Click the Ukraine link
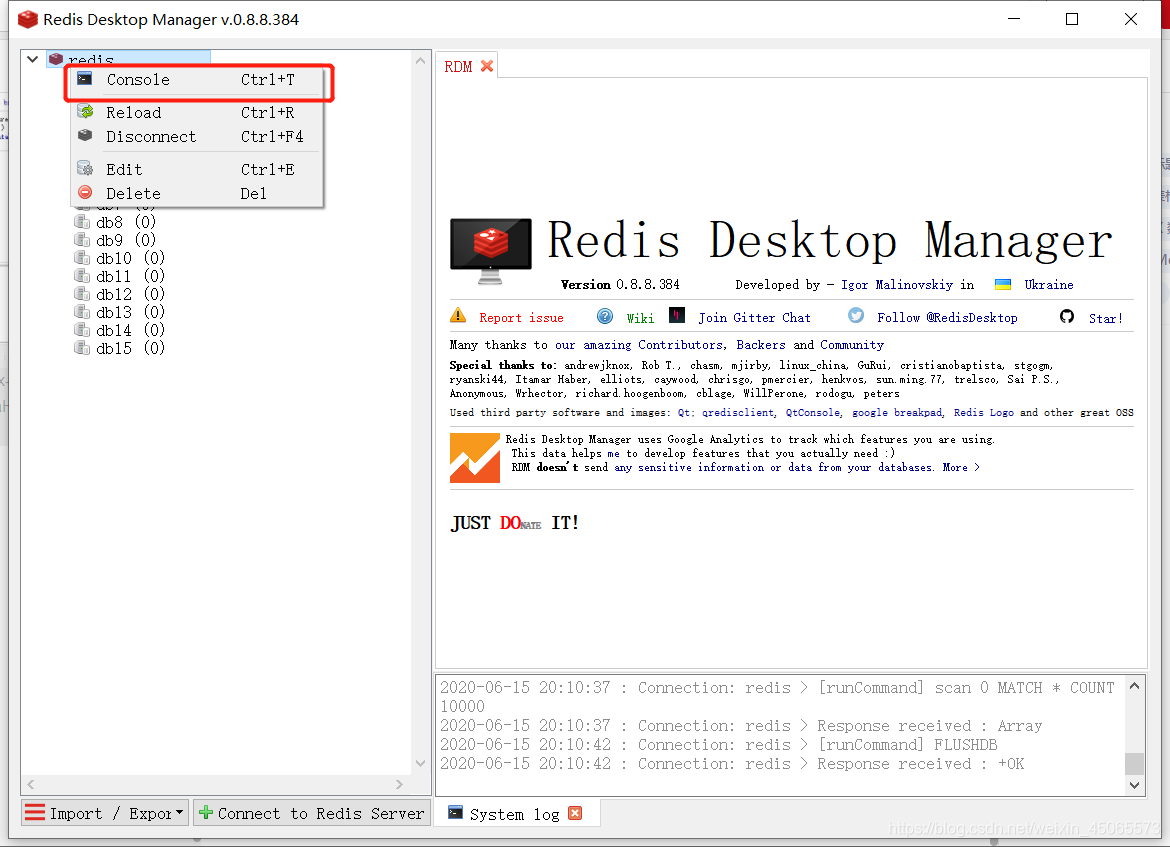The height and width of the screenshot is (847, 1170). tap(1048, 285)
